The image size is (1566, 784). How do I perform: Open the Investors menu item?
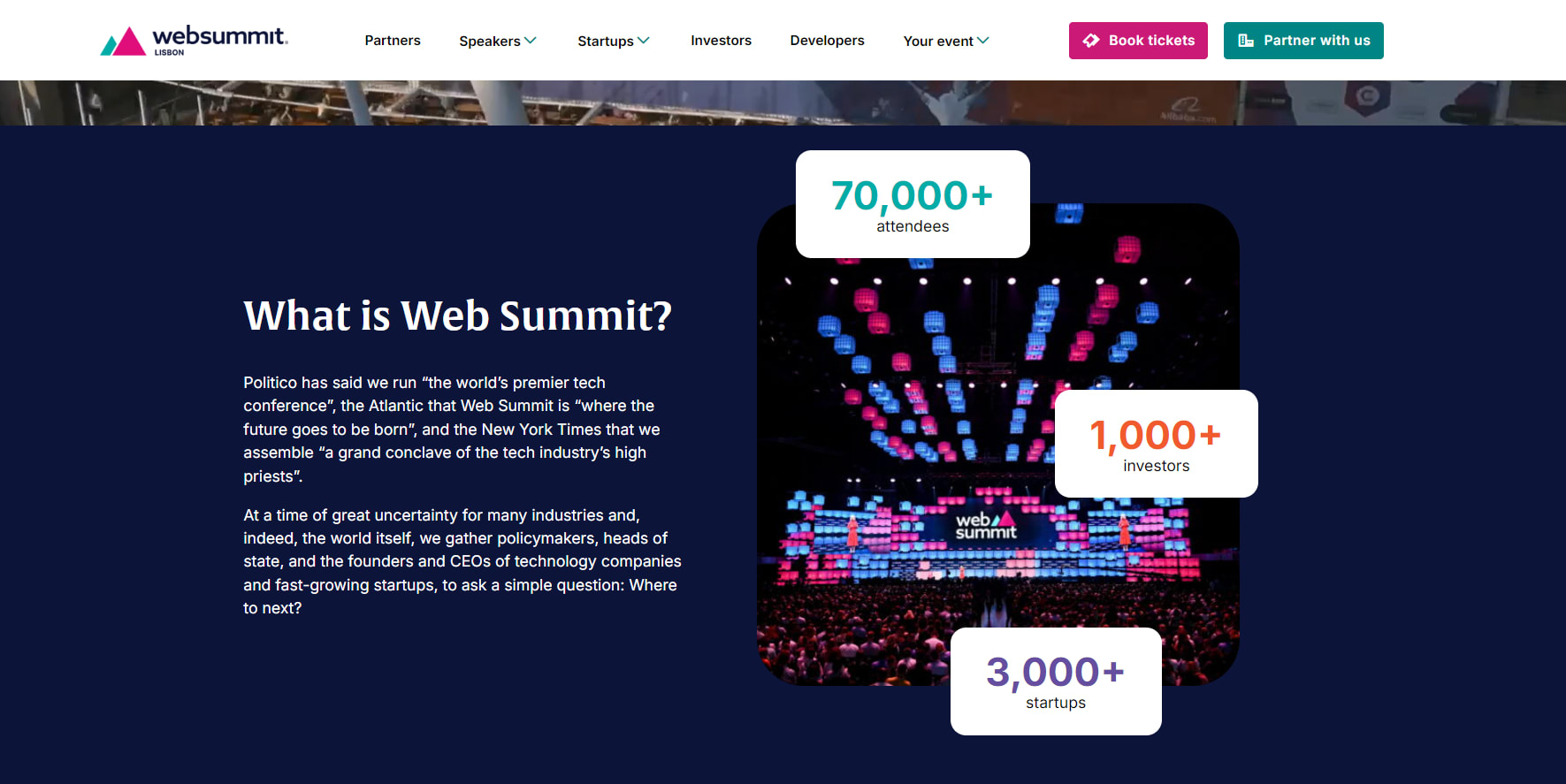pos(721,41)
